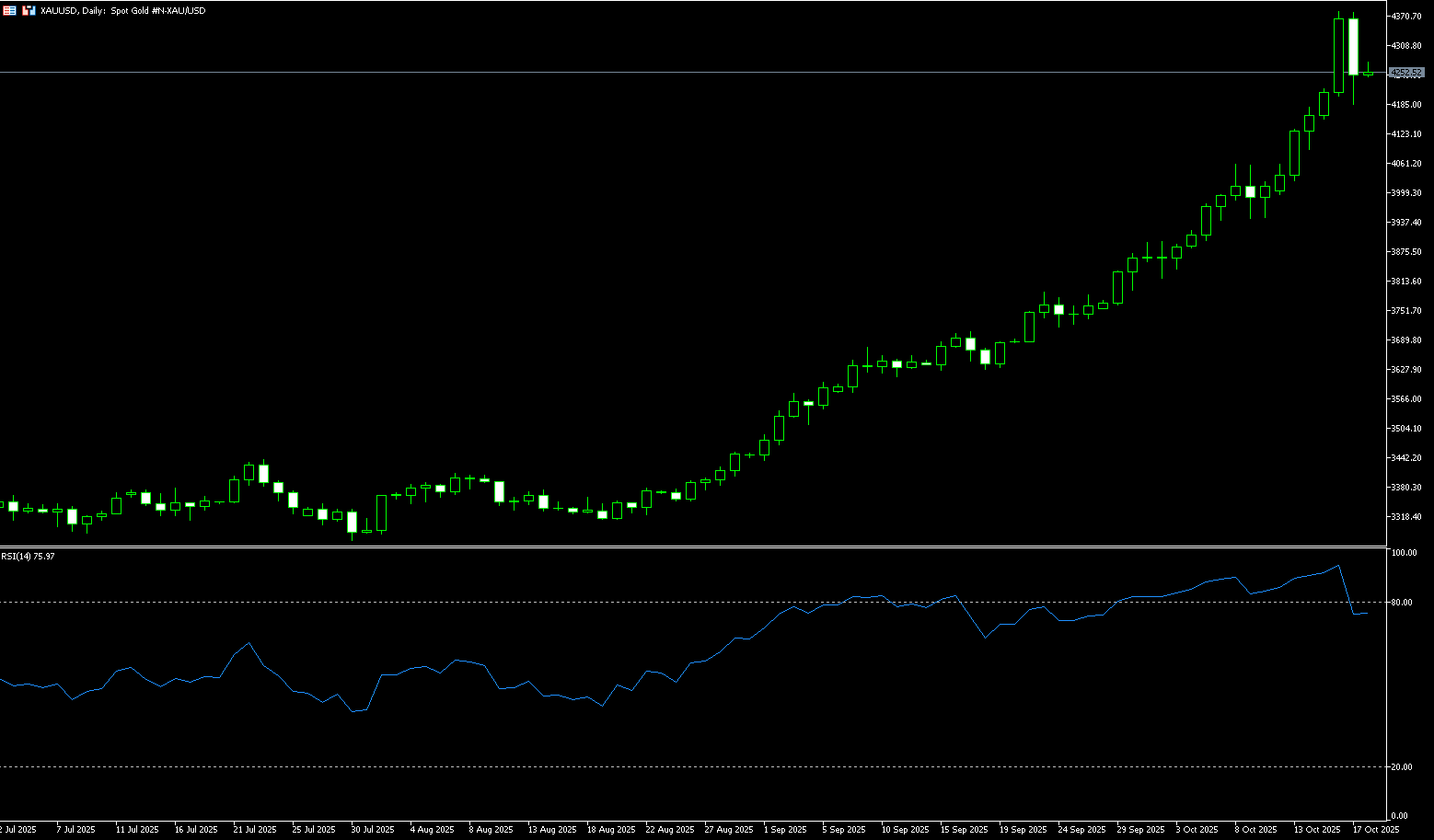
Task: Click the 7 Jul 2025 date label
Action: [75, 830]
